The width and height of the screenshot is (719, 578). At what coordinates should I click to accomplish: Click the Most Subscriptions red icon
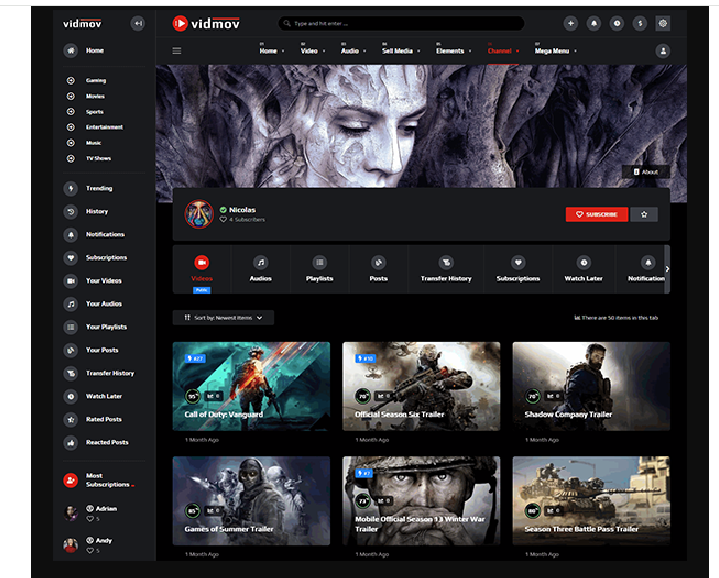[71, 480]
